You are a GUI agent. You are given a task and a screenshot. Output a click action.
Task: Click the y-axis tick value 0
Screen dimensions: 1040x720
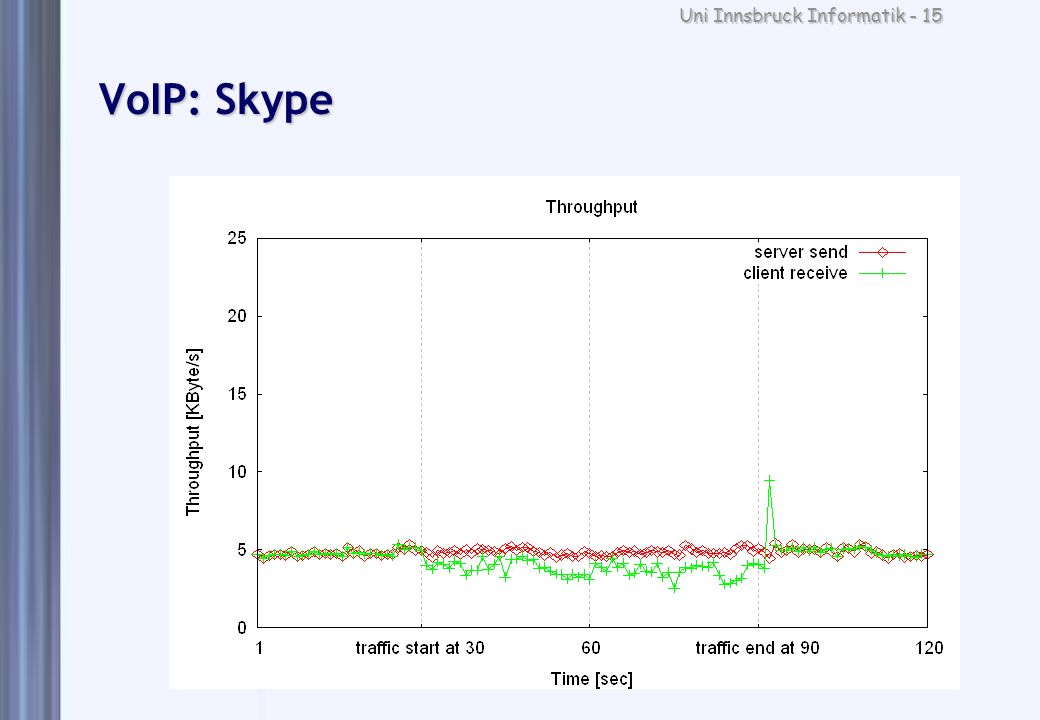click(241, 627)
